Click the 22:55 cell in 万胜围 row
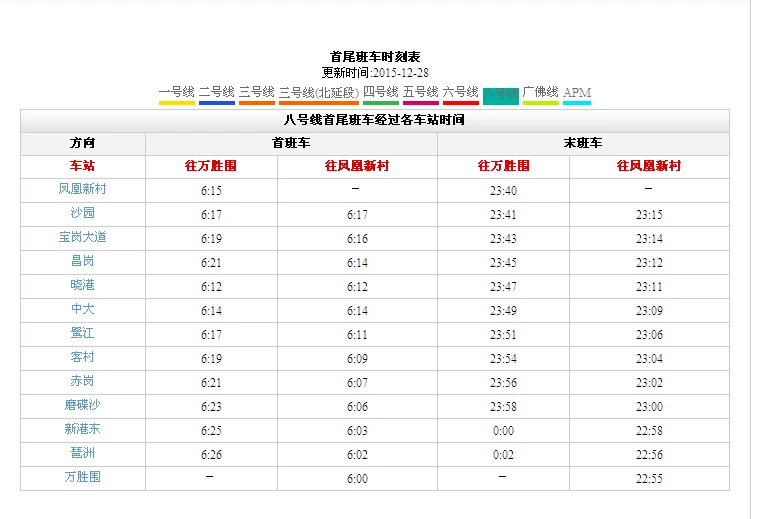This screenshot has height=519, width=764. (x=649, y=479)
